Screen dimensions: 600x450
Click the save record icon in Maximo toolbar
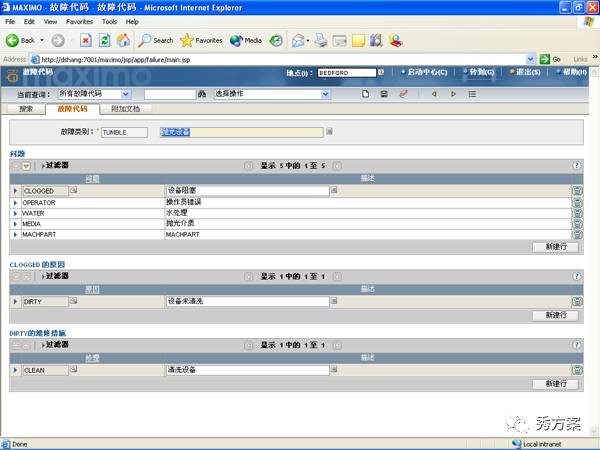click(x=386, y=94)
